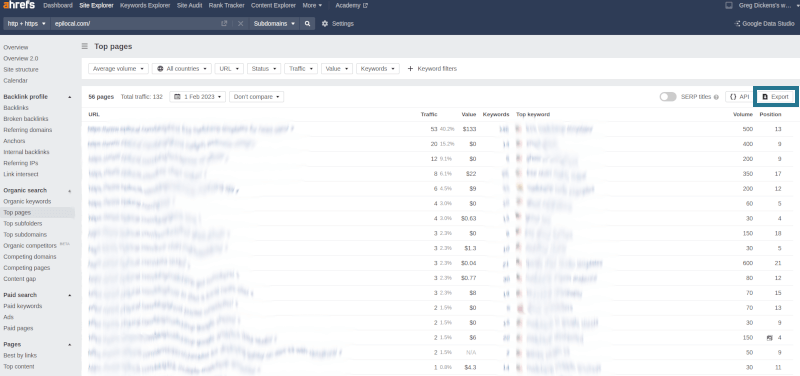Click the SERP titles help icon
The height and width of the screenshot is (376, 800).
[716, 97]
